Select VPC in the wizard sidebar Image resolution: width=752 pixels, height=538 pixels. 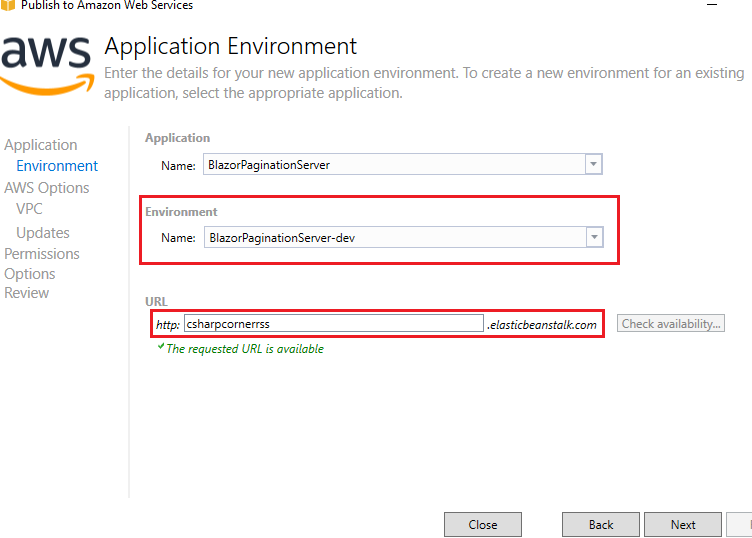(x=29, y=209)
